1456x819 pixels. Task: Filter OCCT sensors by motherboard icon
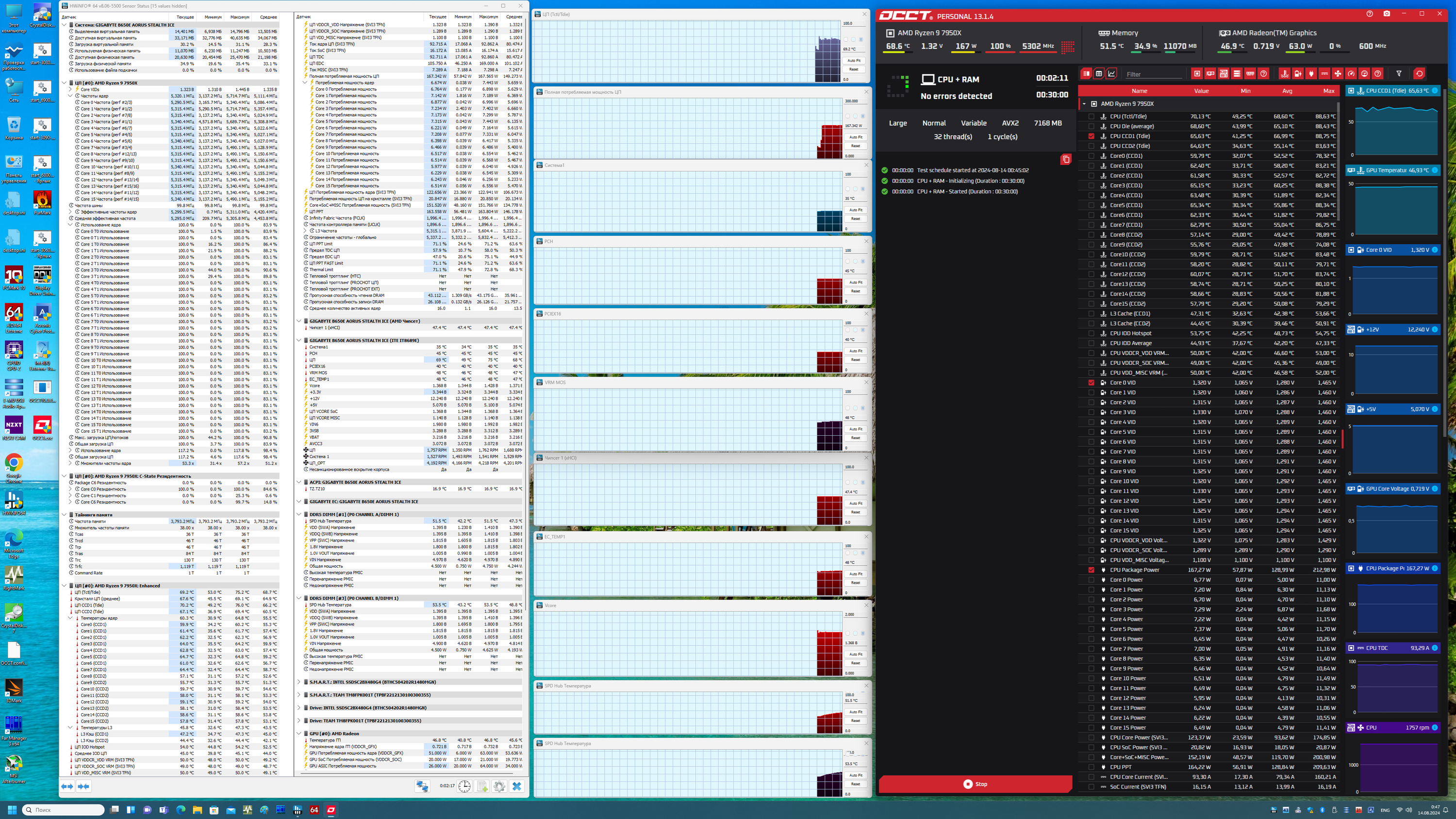1224,73
